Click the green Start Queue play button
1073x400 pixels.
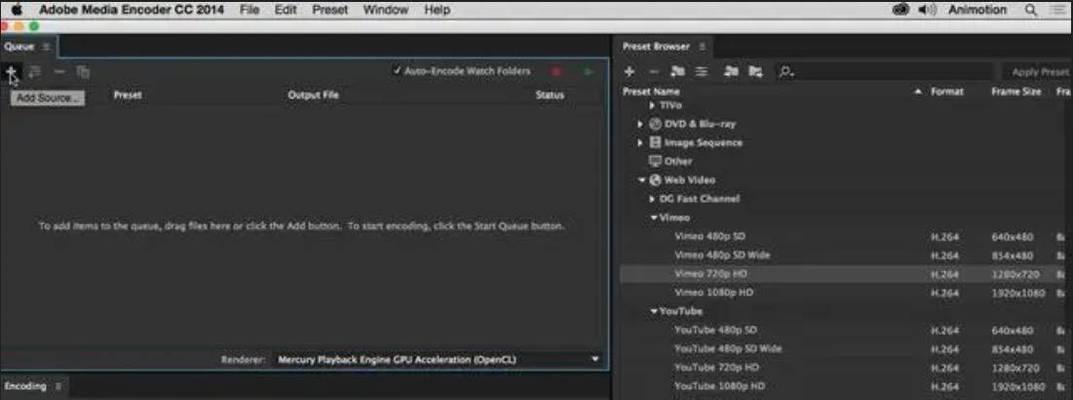pos(589,72)
